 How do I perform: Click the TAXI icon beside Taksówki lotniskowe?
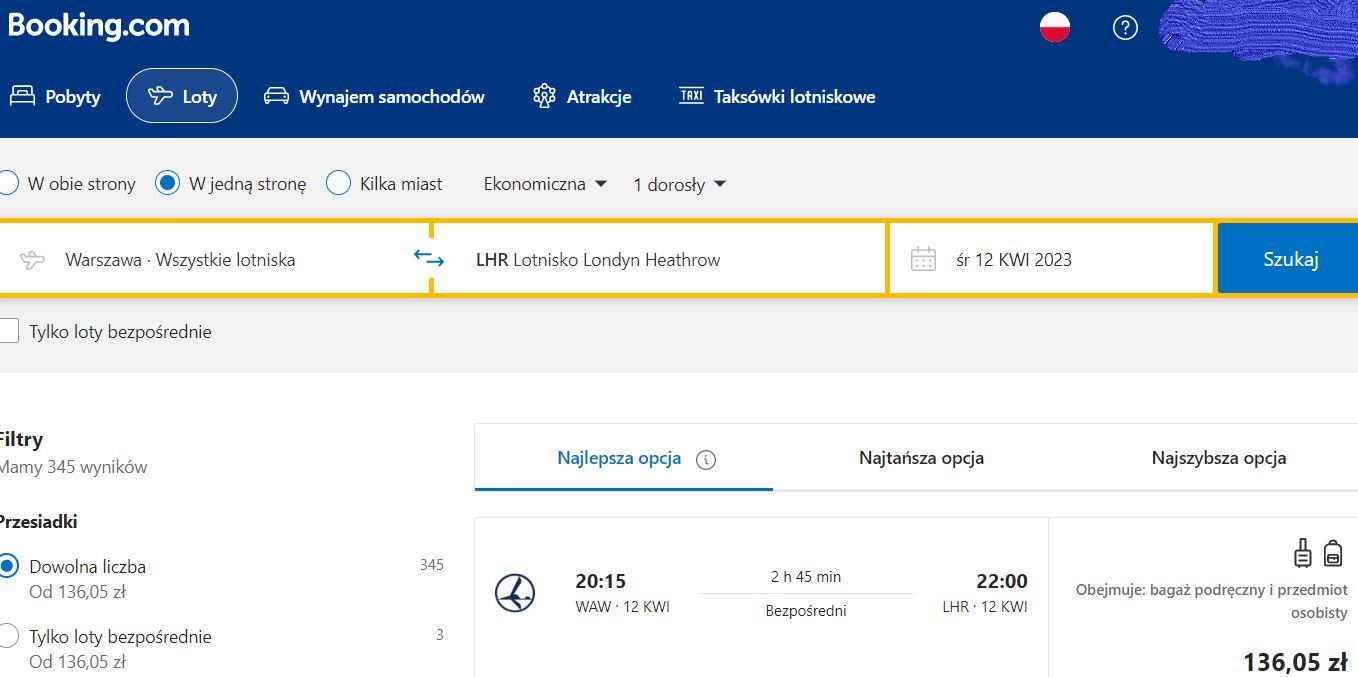[x=691, y=96]
